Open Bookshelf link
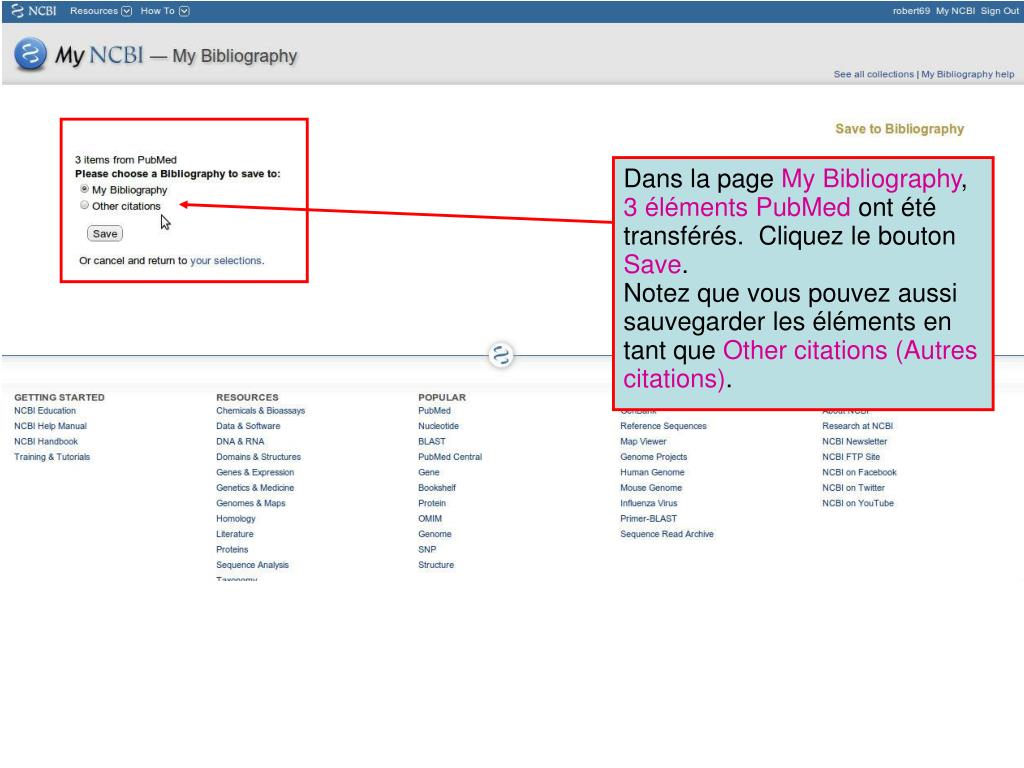The width and height of the screenshot is (1024, 768). pyautogui.click(x=437, y=488)
